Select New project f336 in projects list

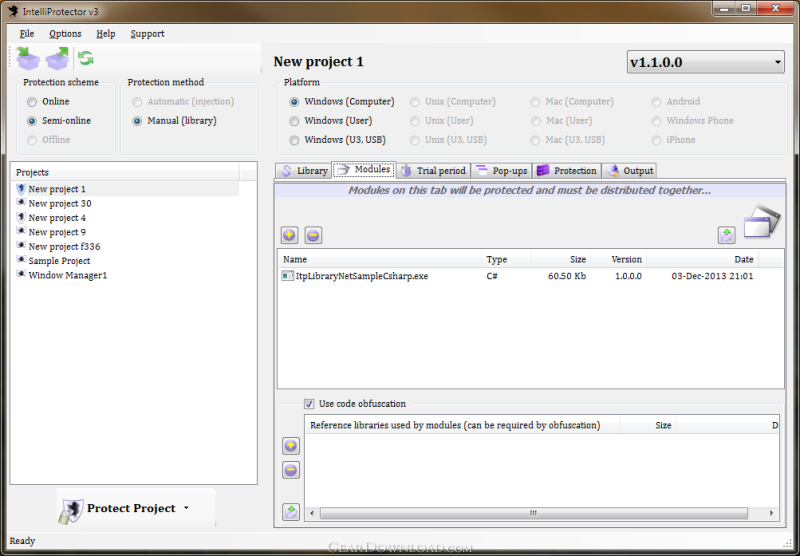126,246
